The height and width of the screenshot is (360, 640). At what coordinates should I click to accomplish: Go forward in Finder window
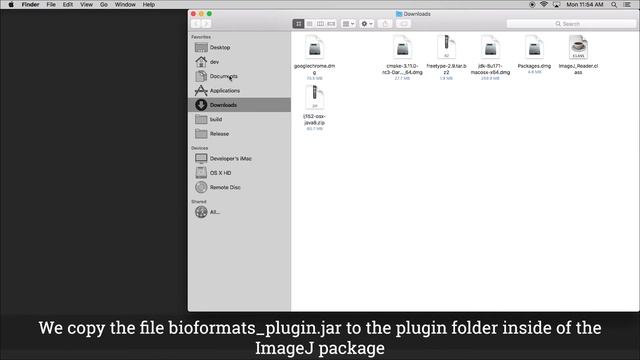(206, 24)
